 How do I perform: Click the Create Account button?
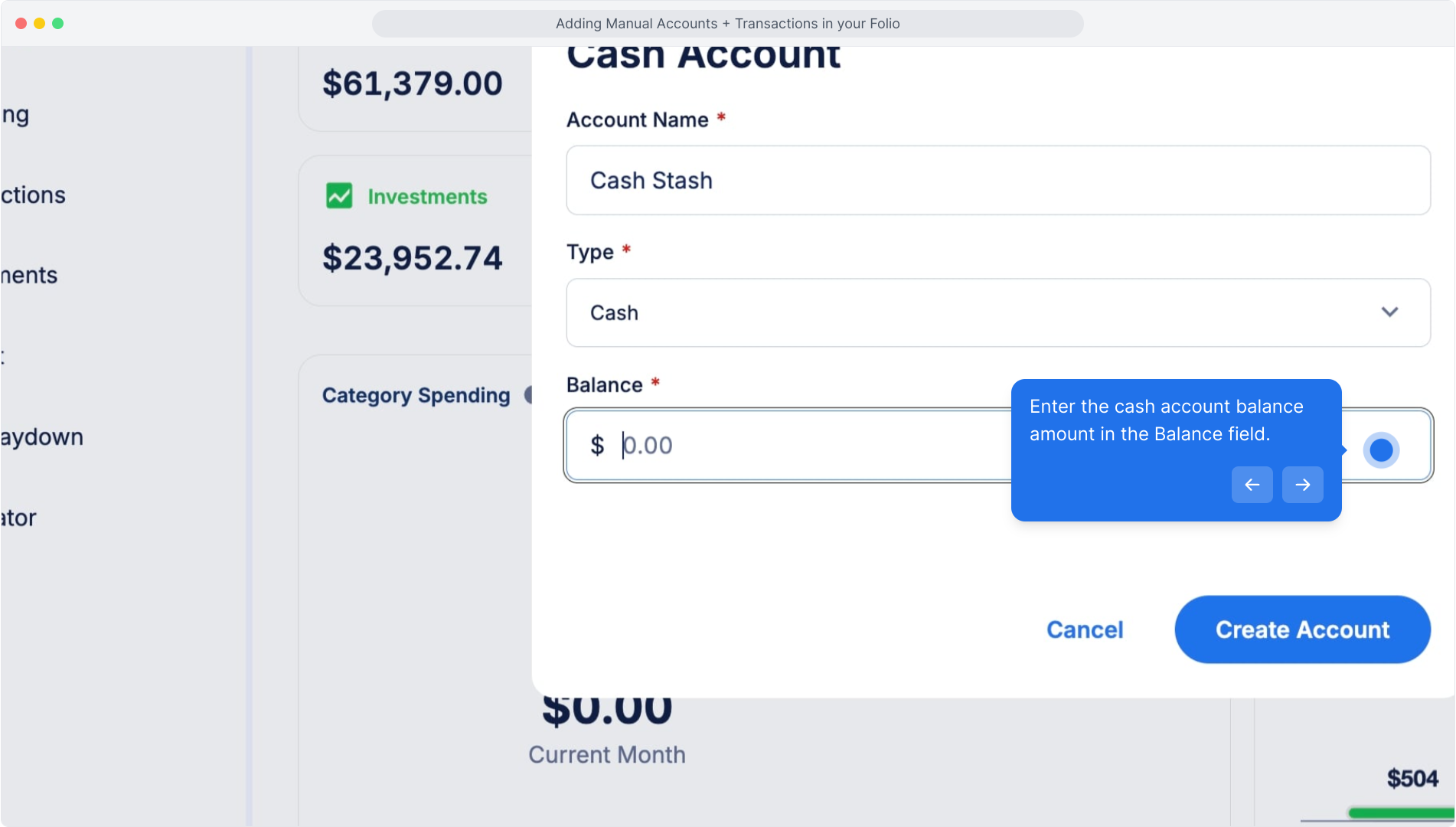[x=1302, y=629]
